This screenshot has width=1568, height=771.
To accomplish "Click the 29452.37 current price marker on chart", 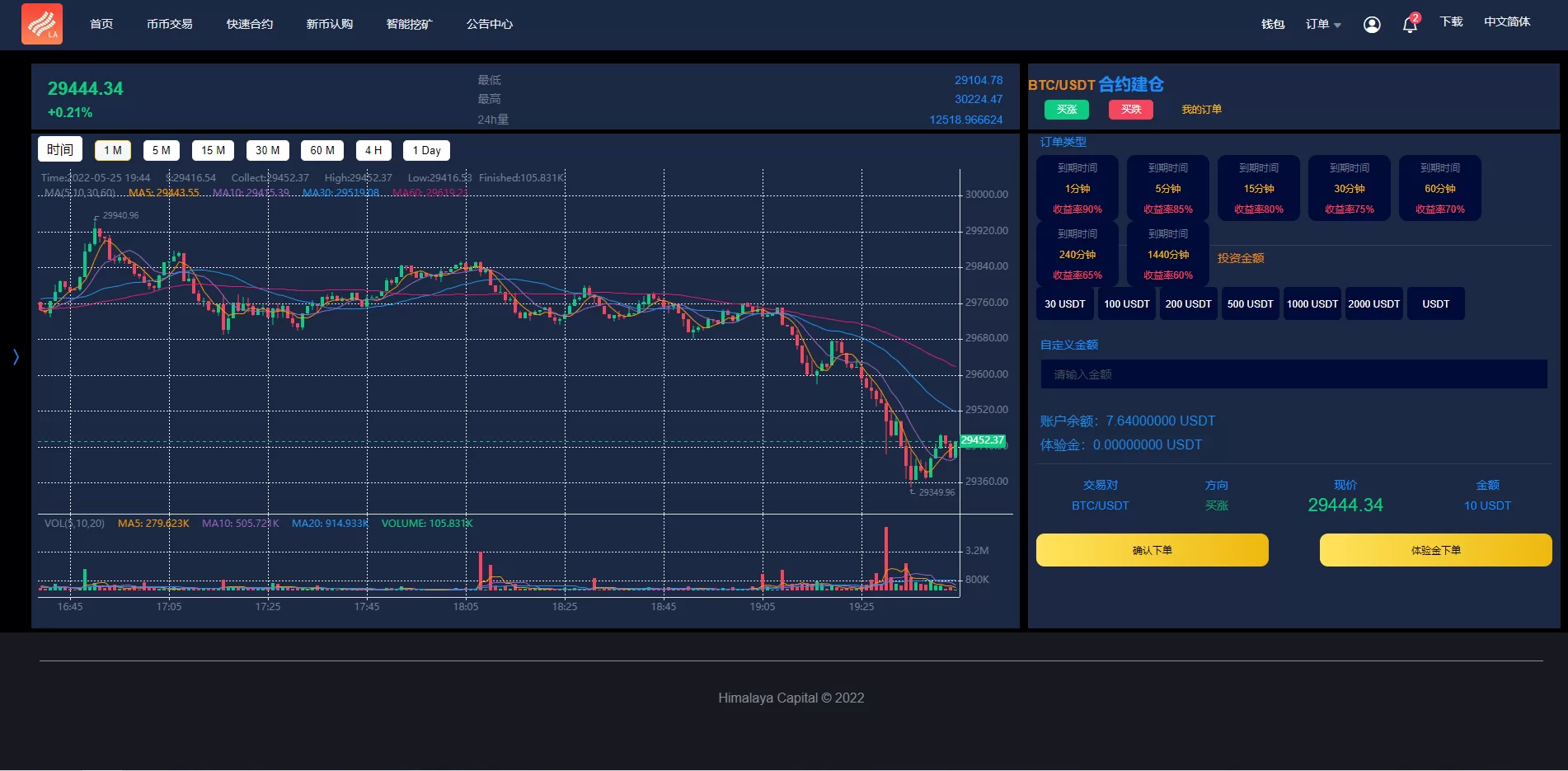I will click(982, 440).
